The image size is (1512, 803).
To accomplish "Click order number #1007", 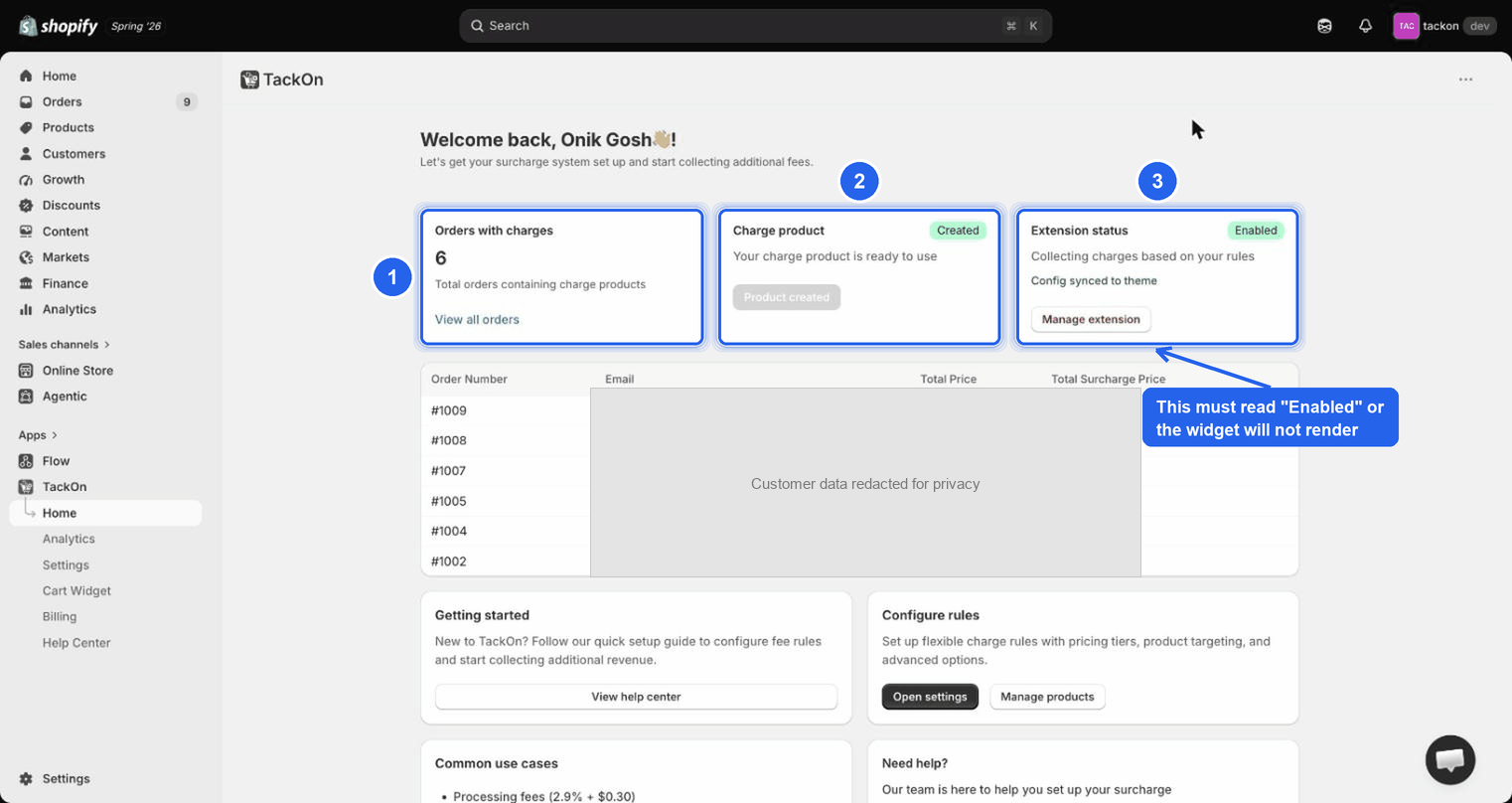I will click(x=449, y=471).
